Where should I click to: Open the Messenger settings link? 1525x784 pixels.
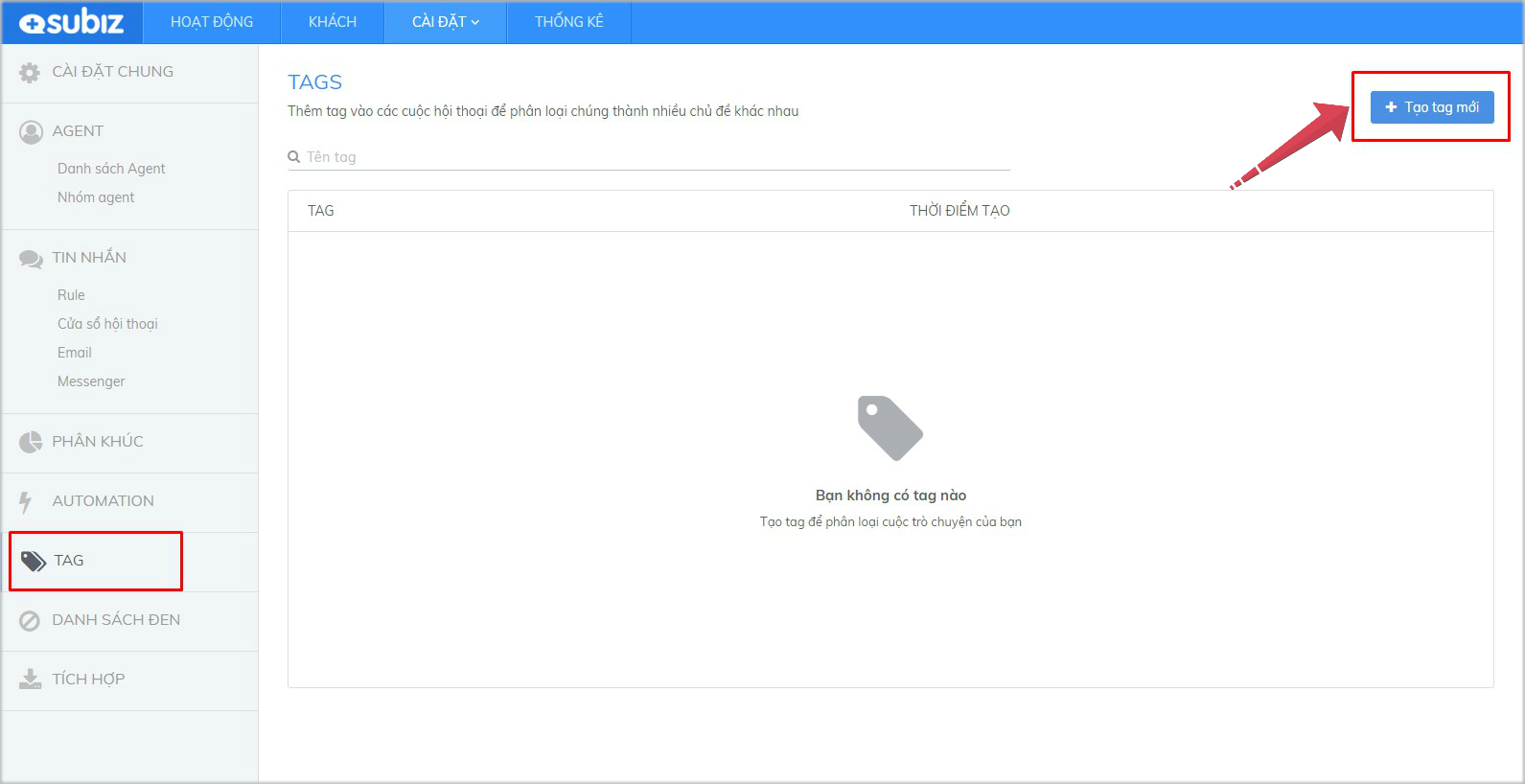click(x=91, y=381)
